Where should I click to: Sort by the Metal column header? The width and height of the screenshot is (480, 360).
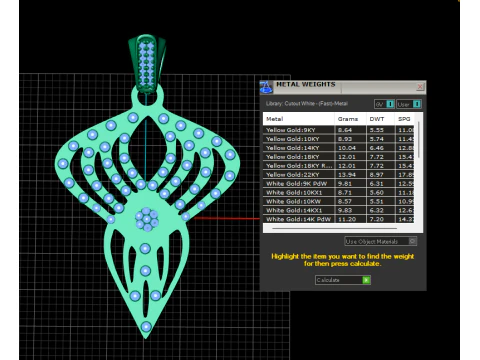click(x=299, y=119)
